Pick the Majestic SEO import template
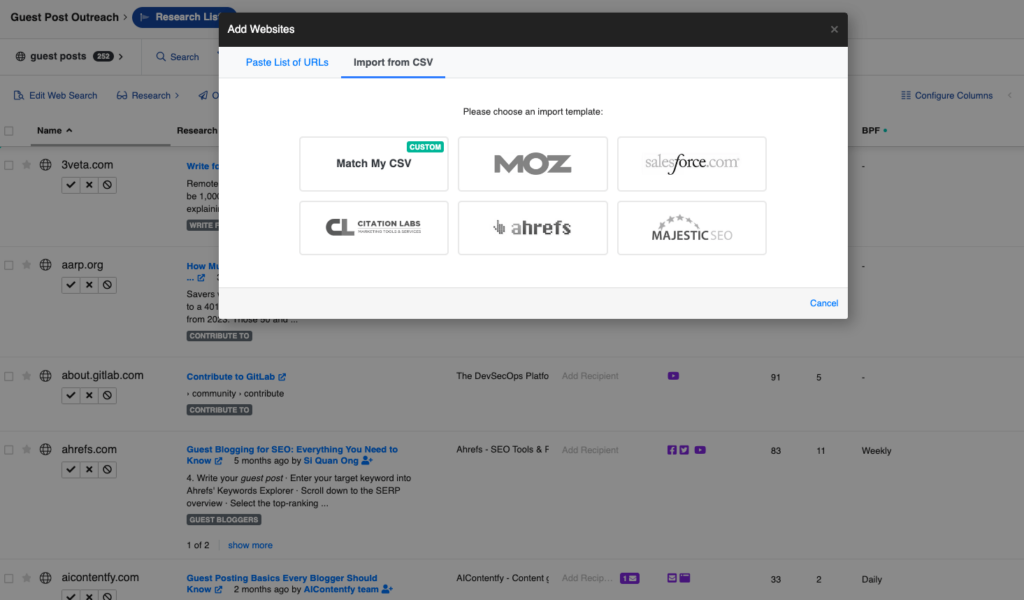 pos(691,228)
